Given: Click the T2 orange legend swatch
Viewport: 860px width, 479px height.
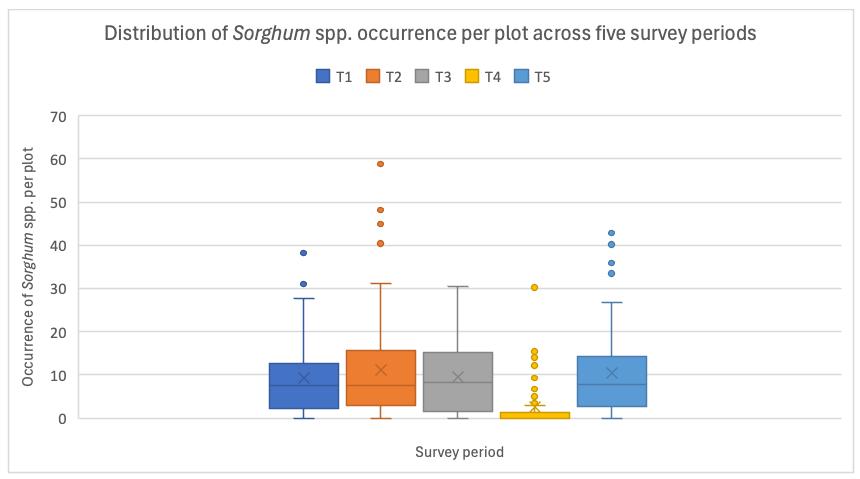Looking at the screenshot, I should (373, 76).
